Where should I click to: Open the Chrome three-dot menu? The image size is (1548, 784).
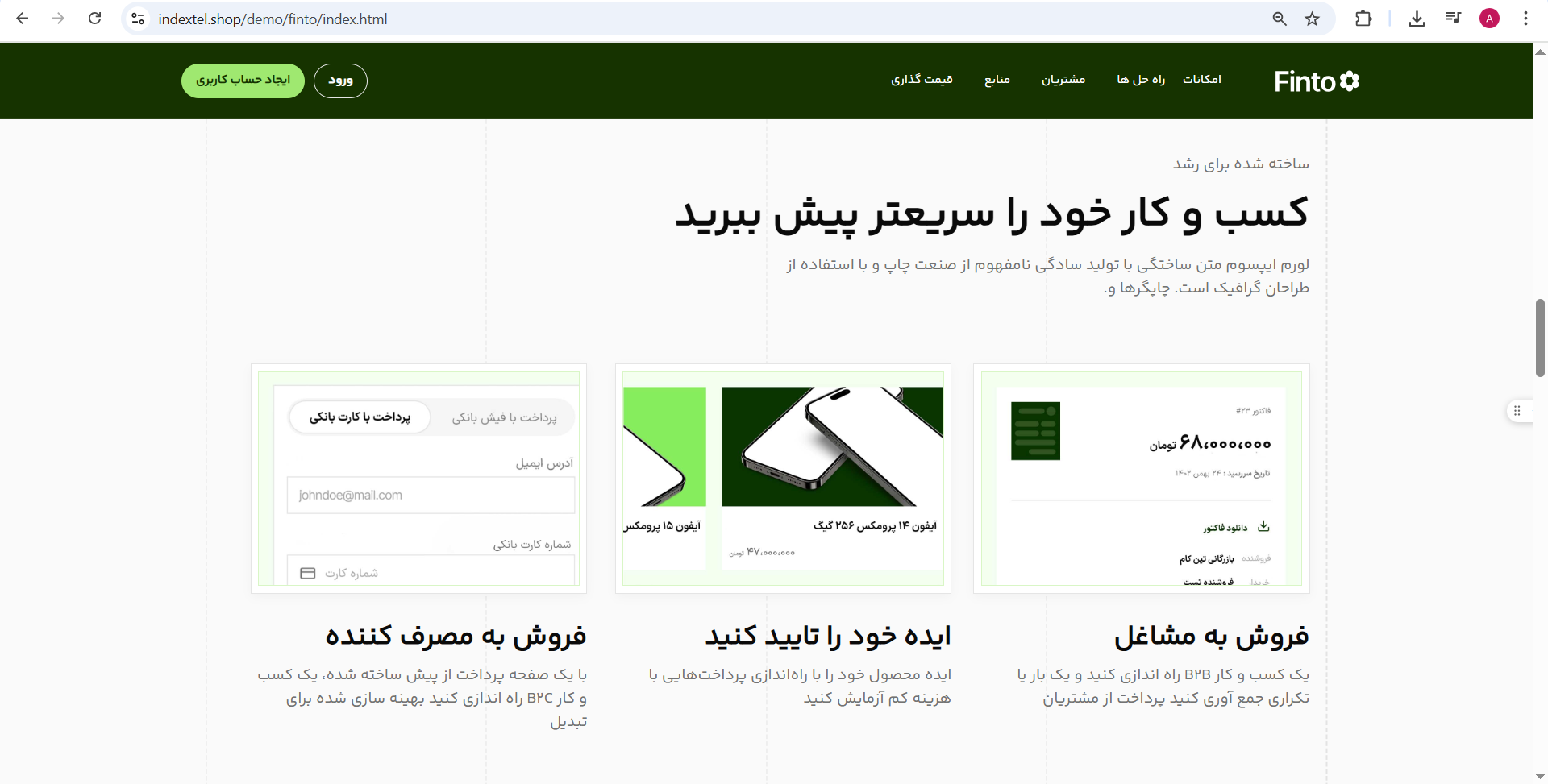click(x=1525, y=19)
